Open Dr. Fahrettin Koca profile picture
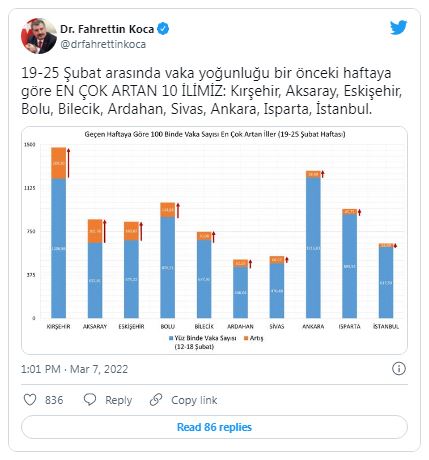Screen dimensions: 429x460 click(x=39, y=36)
